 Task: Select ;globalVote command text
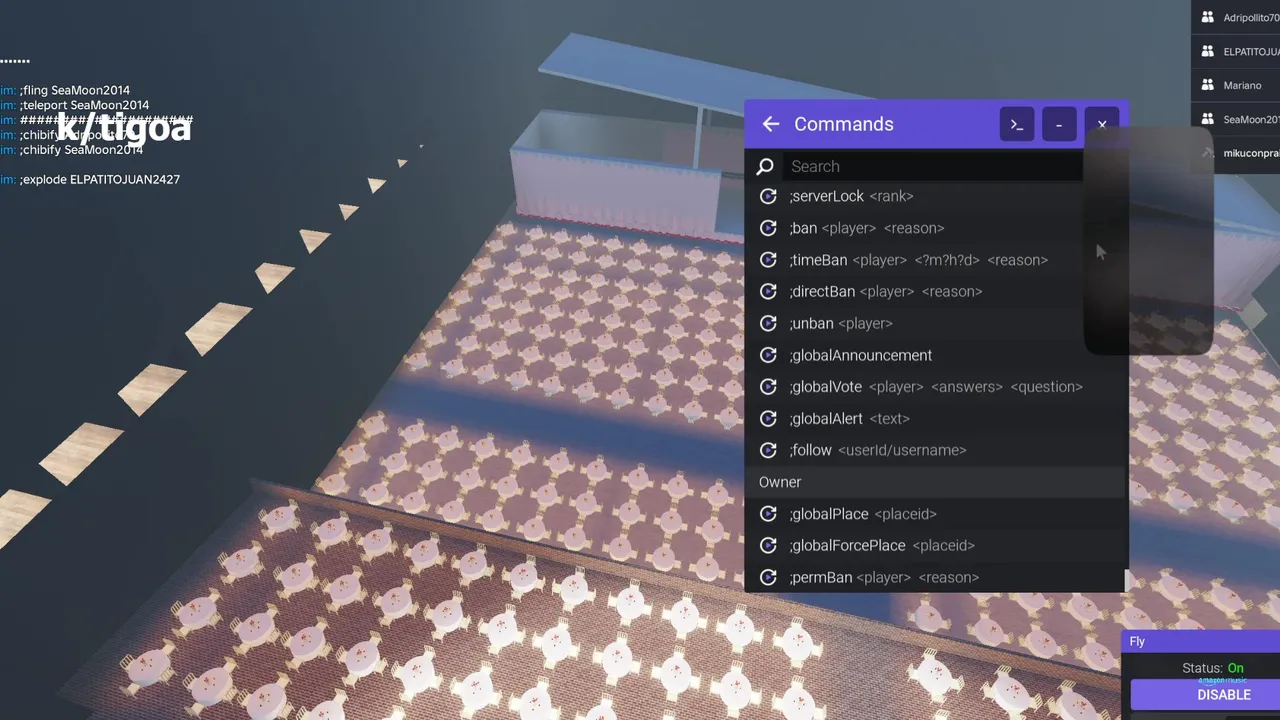(x=936, y=387)
